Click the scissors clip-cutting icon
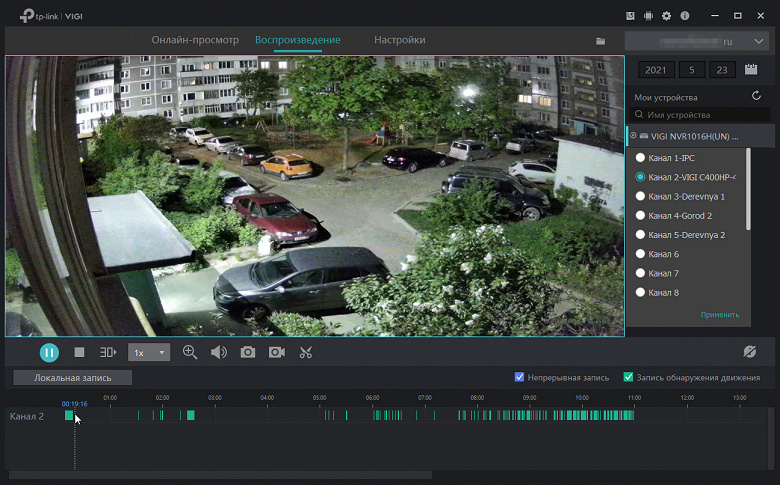Image resolution: width=780 pixels, height=485 pixels. click(x=306, y=352)
